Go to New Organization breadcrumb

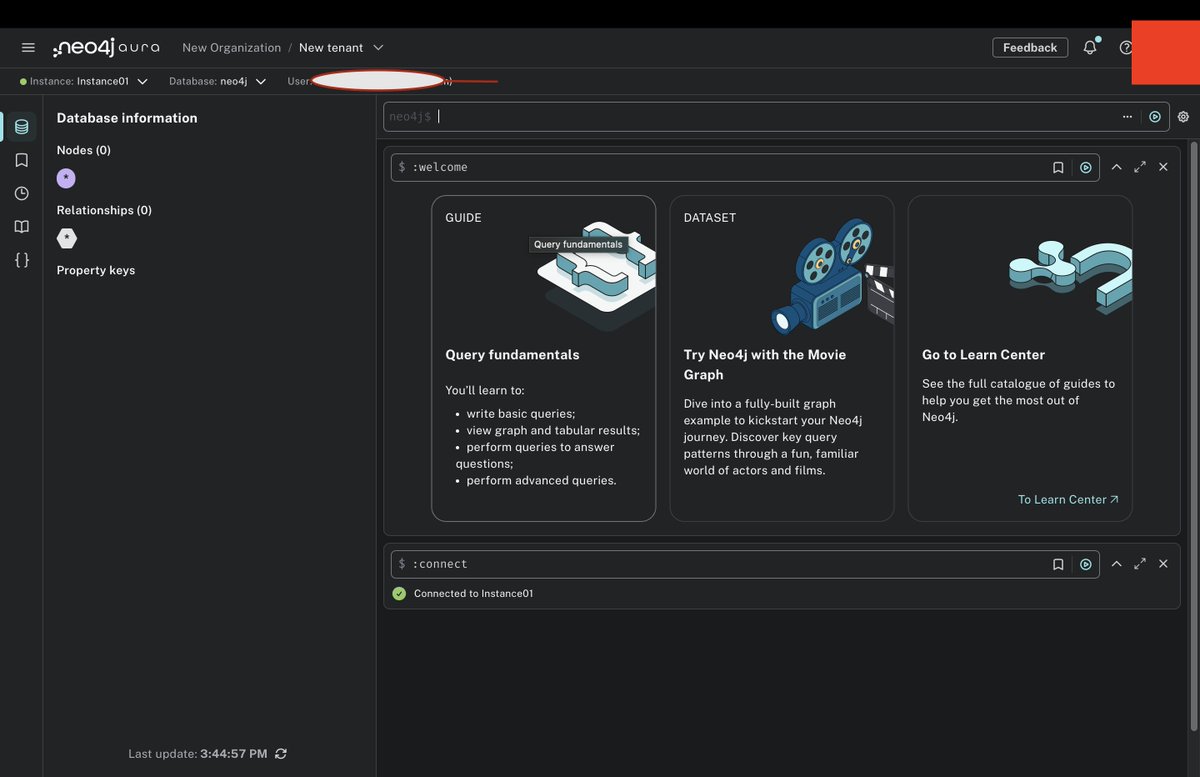tap(231, 47)
